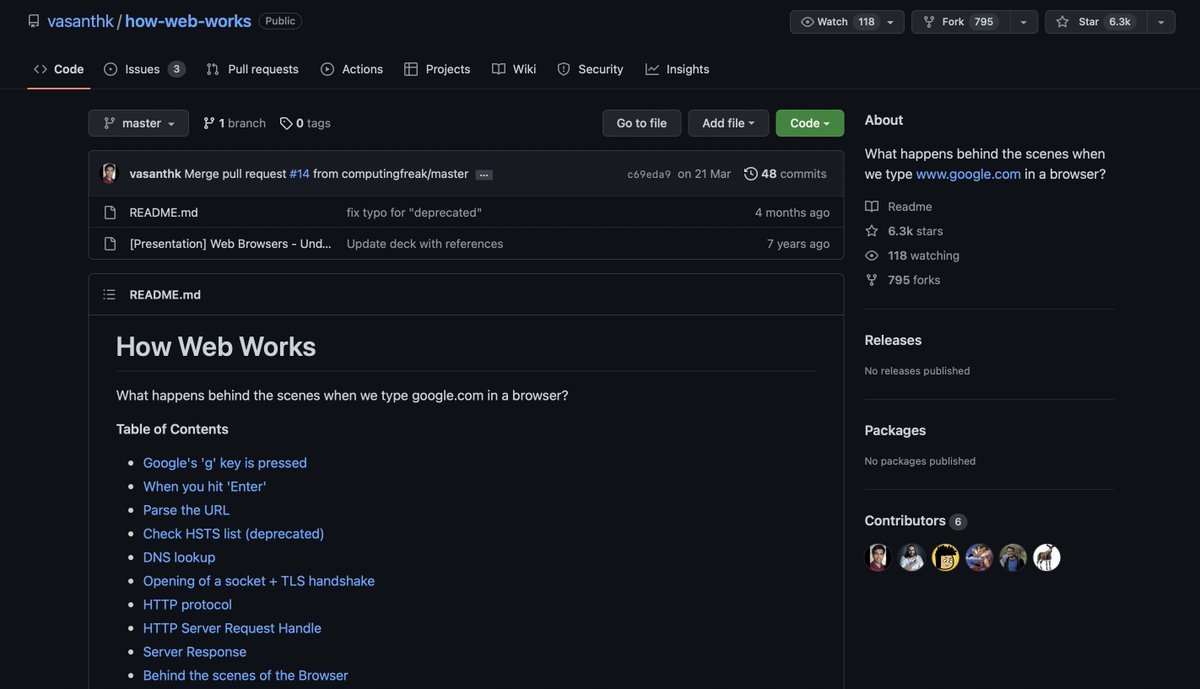Open the README table of contents list icon

pos(109,294)
